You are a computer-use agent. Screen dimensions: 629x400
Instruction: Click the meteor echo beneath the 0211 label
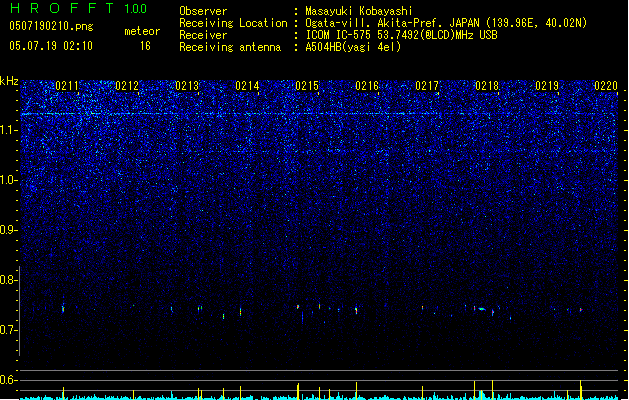(x=63, y=309)
